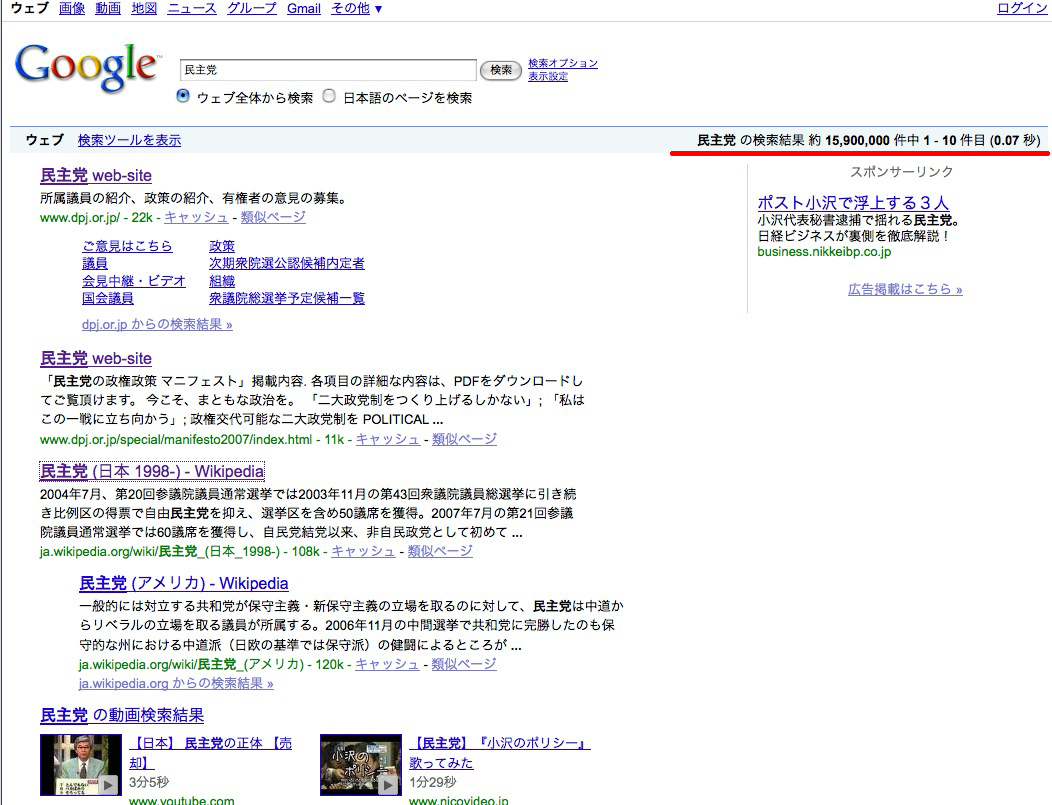Click the Google logo
The height and width of the screenshot is (805, 1052).
87,67
